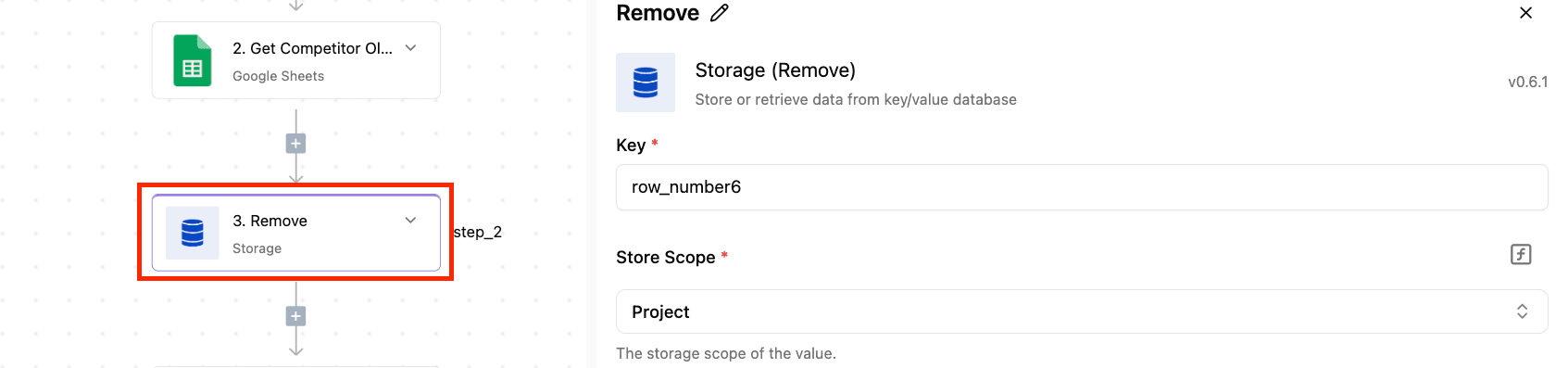Click the Storage (Remove) piece title
The height and width of the screenshot is (368, 1568).
tap(775, 70)
